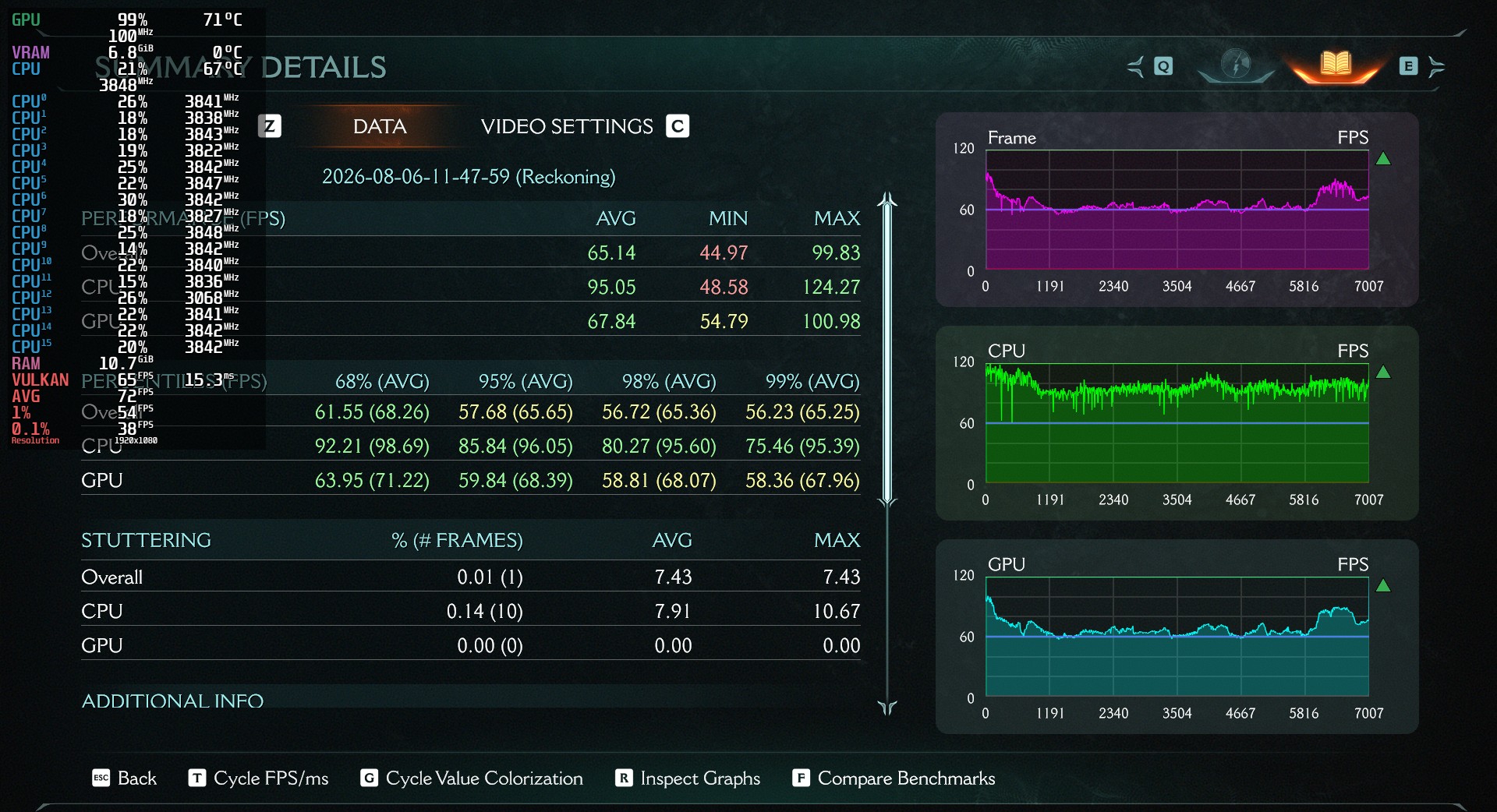Click the E key next-menu icon
This screenshot has width=1497, height=812.
pyautogui.click(x=1408, y=66)
